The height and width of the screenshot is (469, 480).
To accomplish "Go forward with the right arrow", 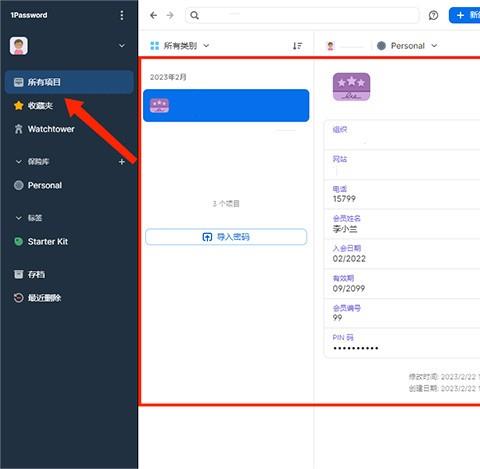I will coord(170,15).
